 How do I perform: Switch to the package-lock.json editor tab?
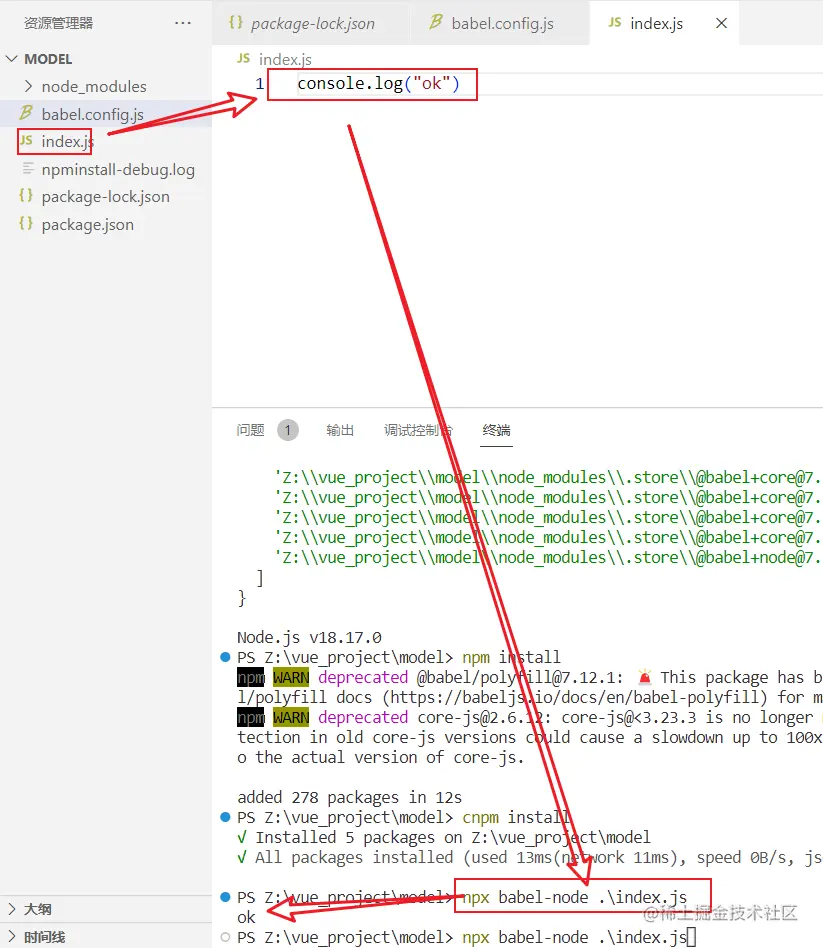pos(311,23)
